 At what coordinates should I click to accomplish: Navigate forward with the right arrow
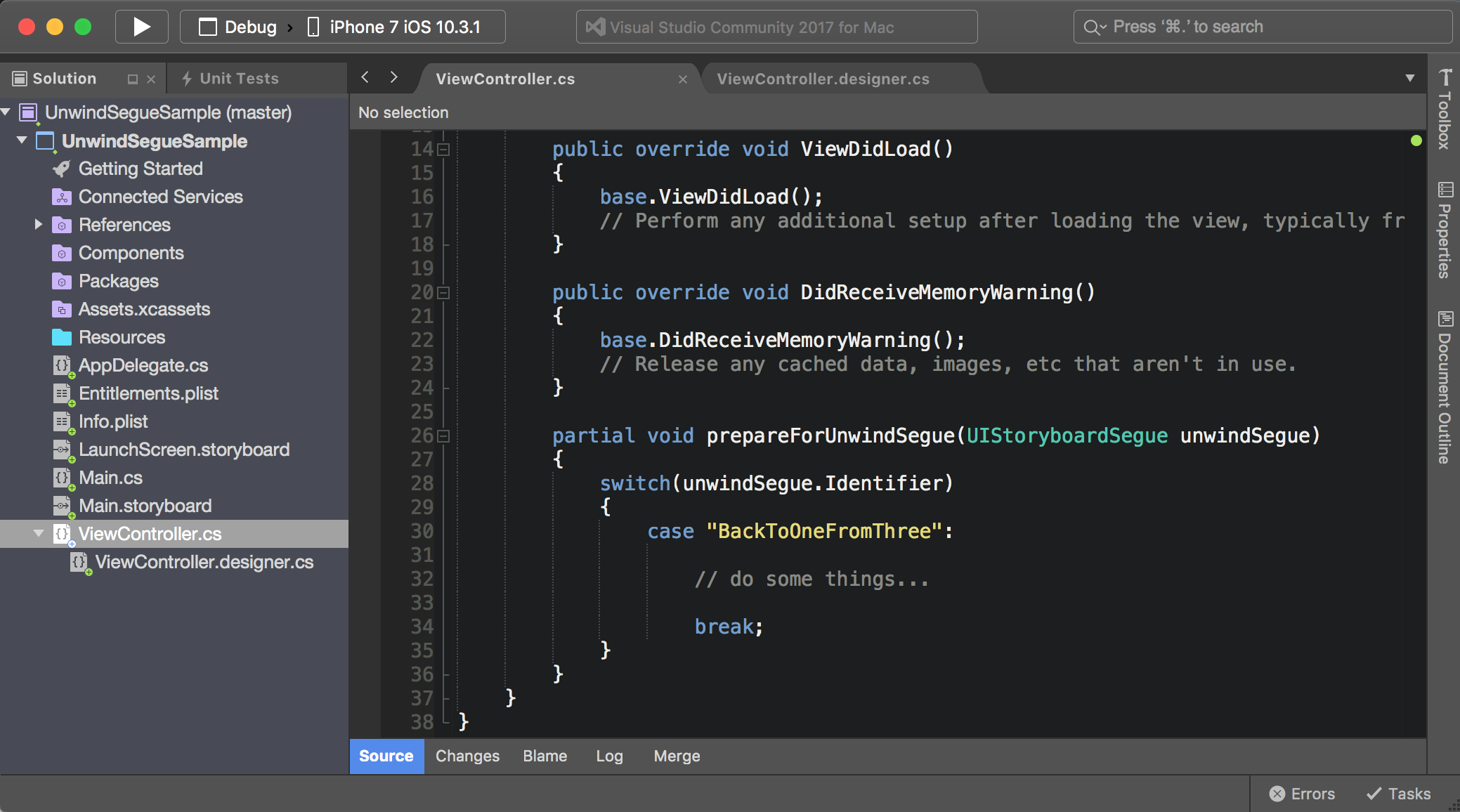(394, 77)
